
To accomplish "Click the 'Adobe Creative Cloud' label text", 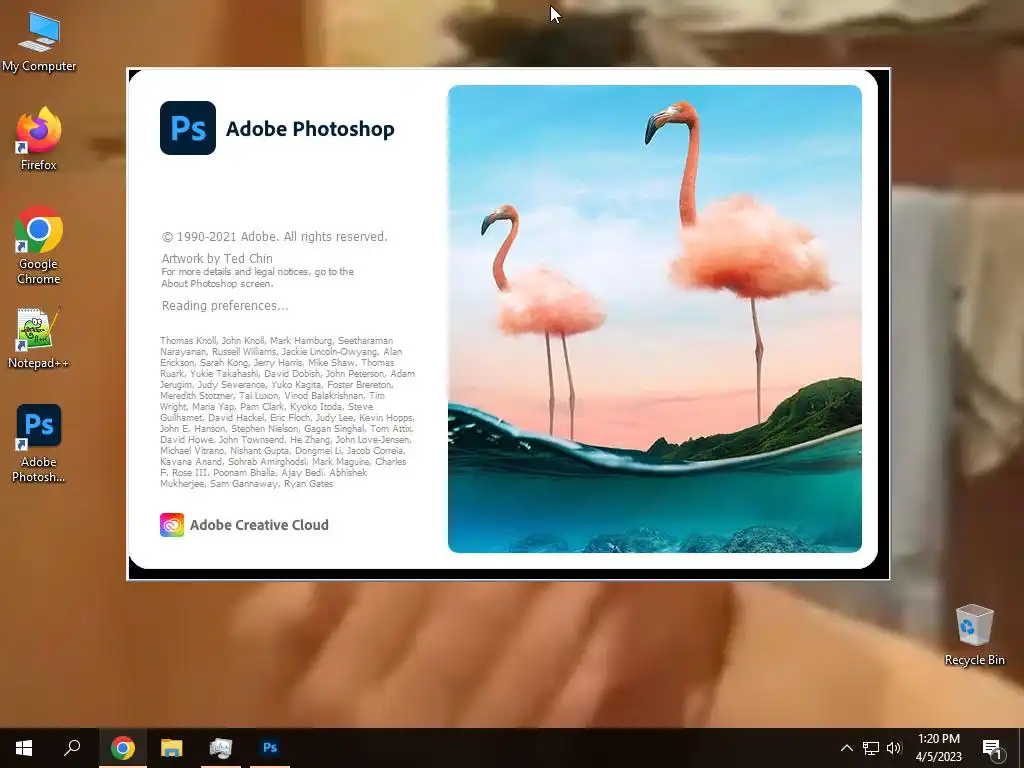I will [x=259, y=525].
